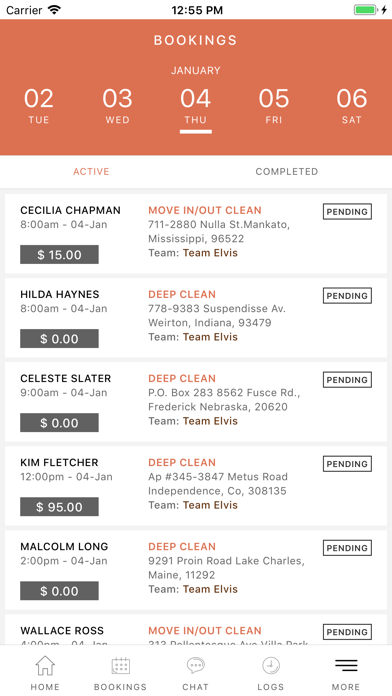Select date 05 Friday

click(274, 106)
